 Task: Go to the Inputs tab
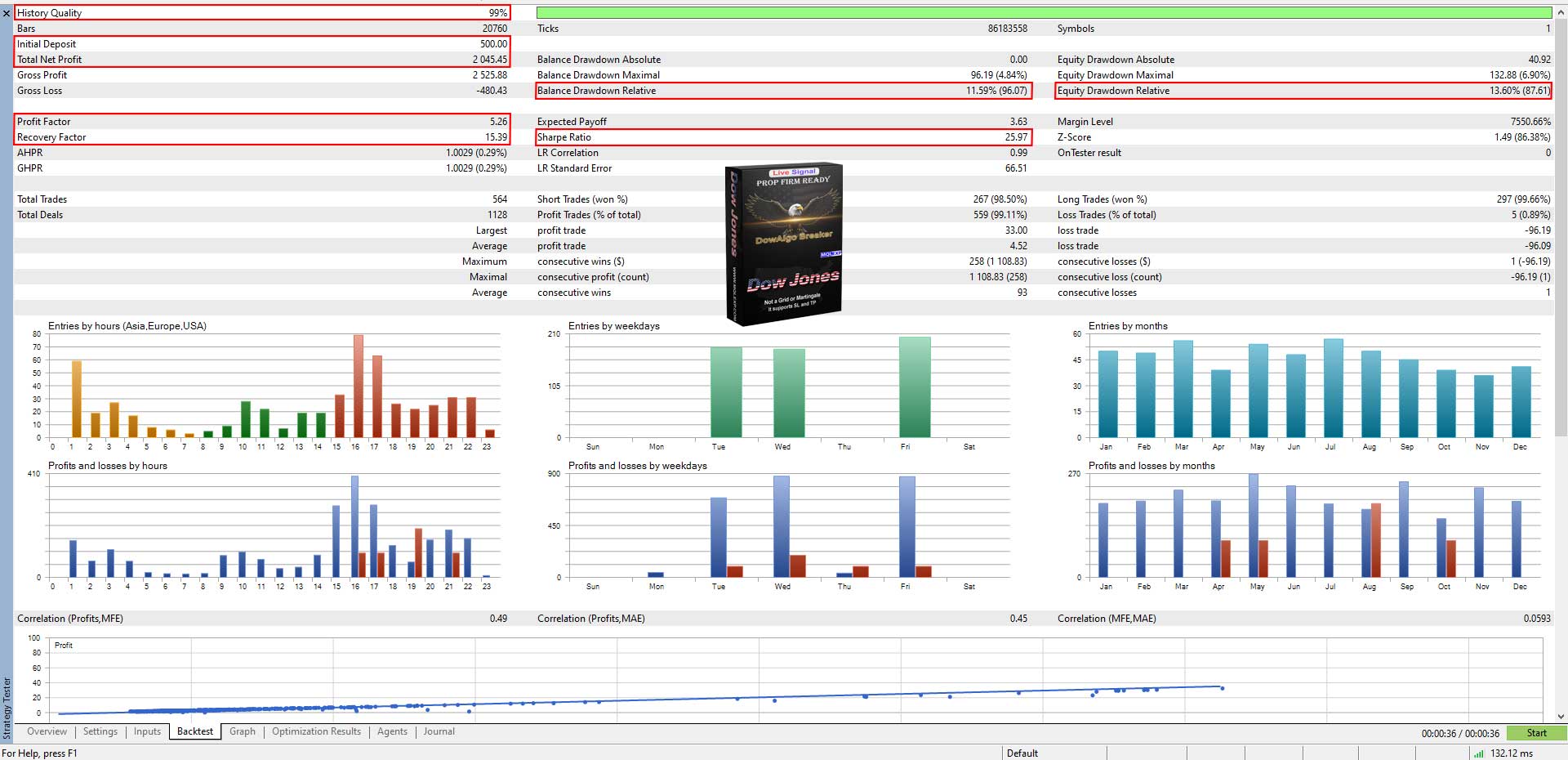coord(147,731)
